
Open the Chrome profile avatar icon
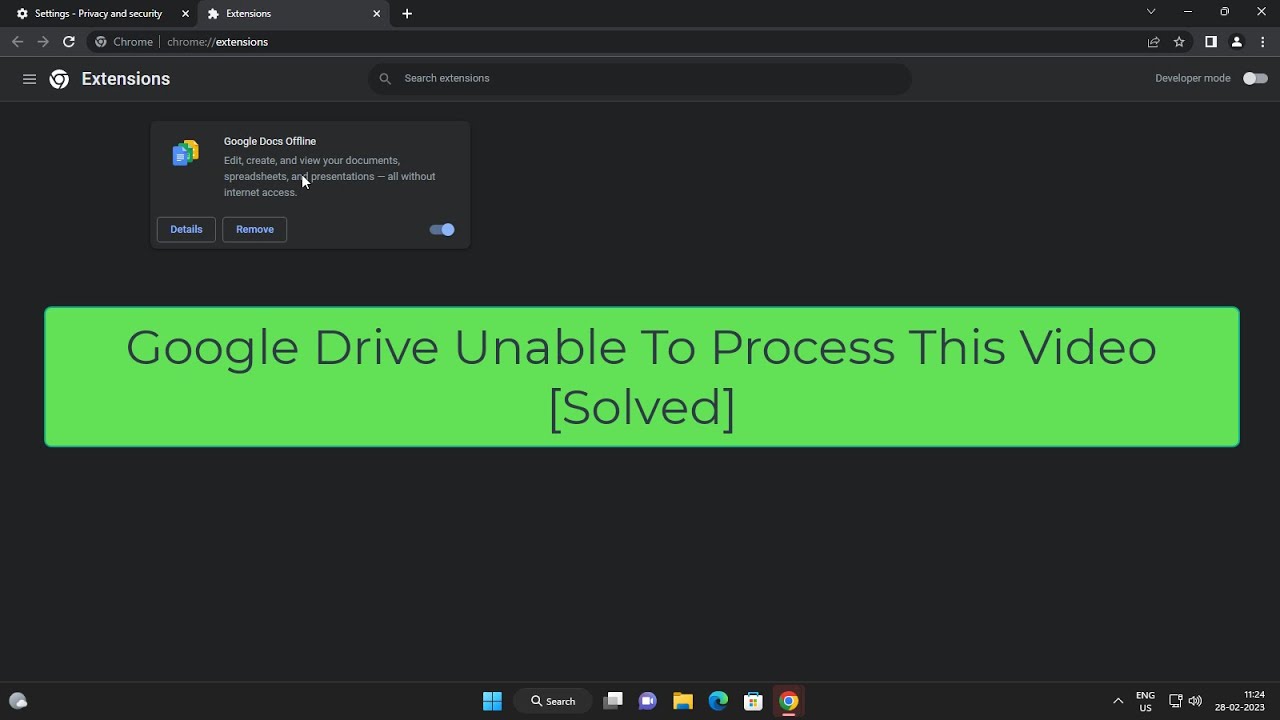click(1236, 42)
